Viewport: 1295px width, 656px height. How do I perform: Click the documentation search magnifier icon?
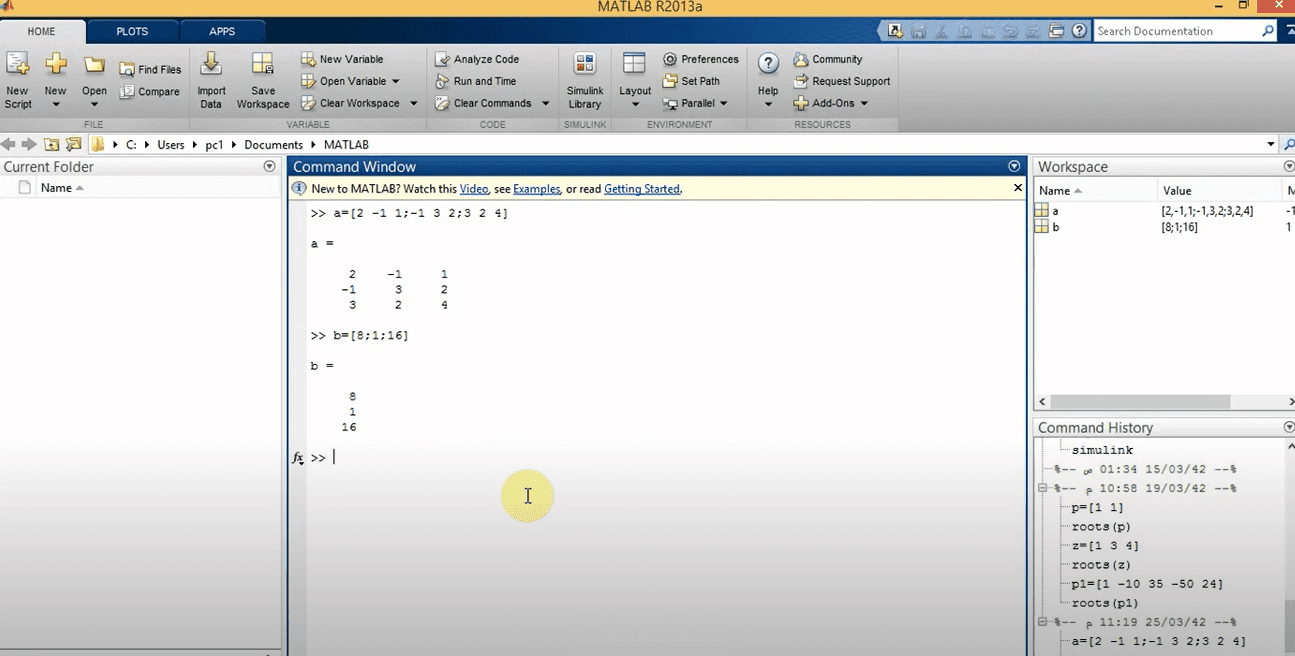[1268, 31]
